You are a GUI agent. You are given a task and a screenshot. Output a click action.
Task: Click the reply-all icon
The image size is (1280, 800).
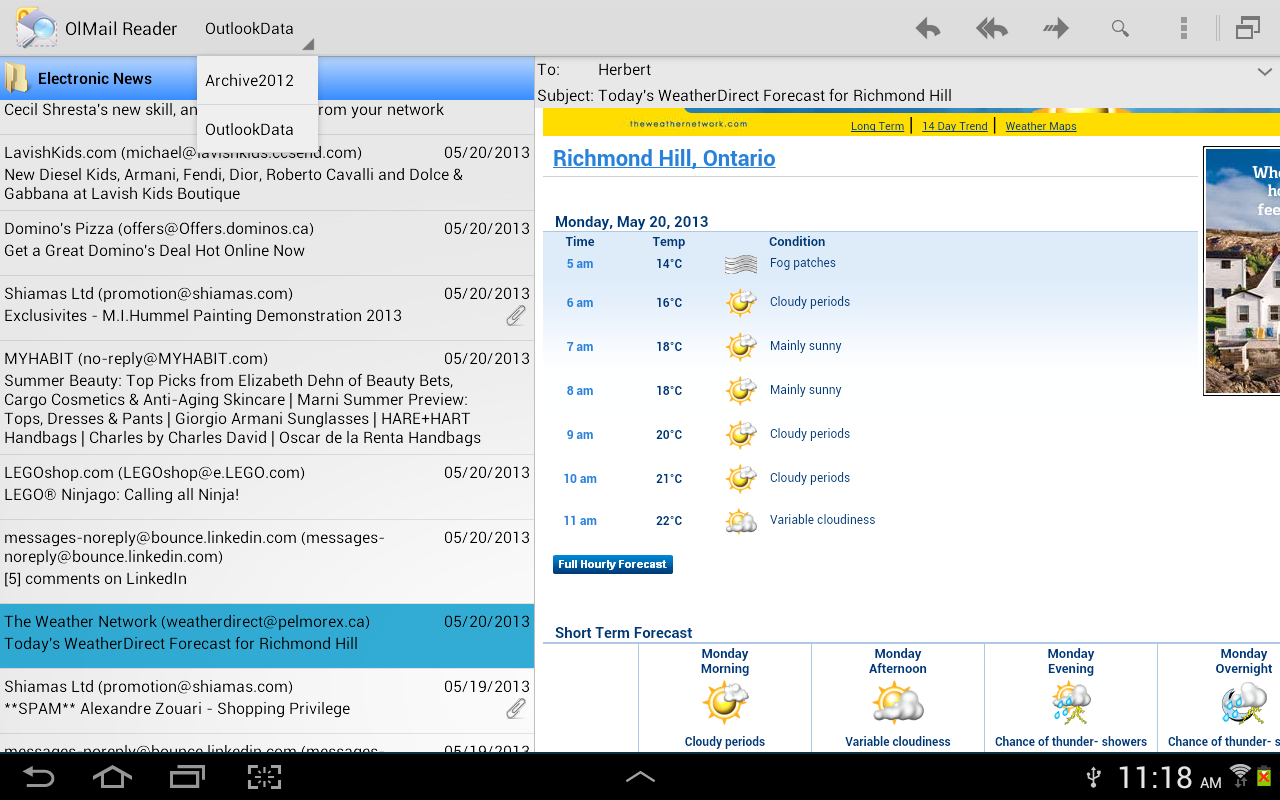click(x=991, y=29)
